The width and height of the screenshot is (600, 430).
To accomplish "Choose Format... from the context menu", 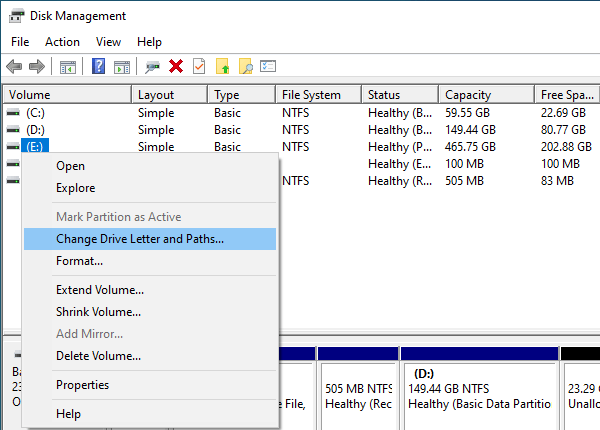I will [x=150, y=261].
